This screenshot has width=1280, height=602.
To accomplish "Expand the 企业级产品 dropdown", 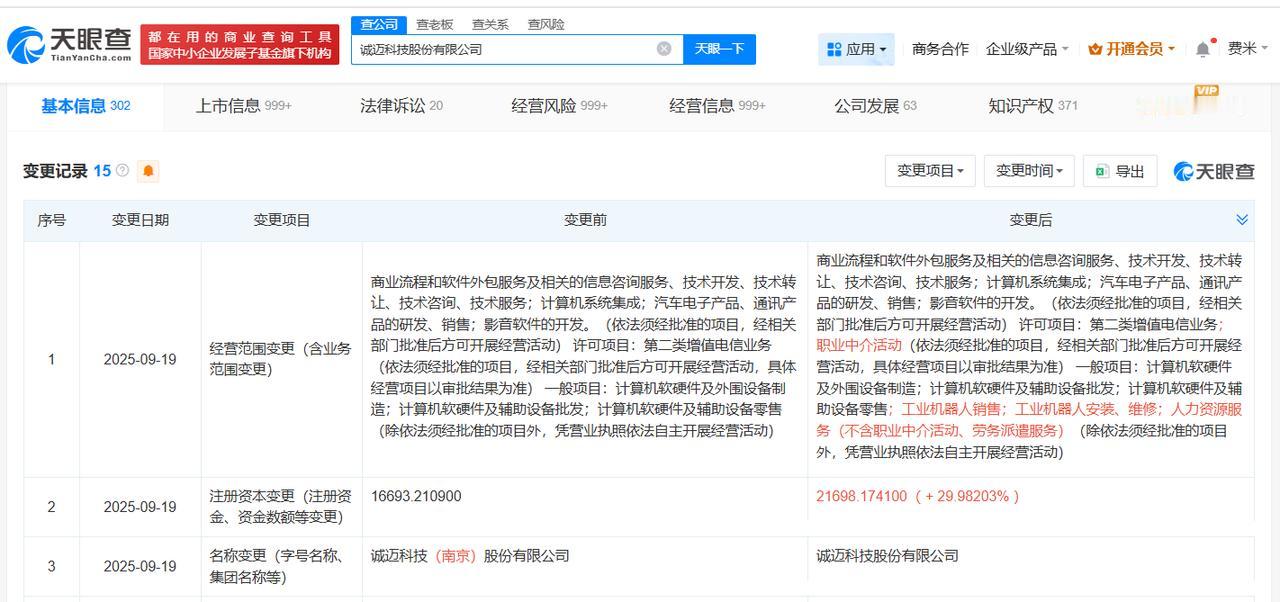I will tap(1027, 49).
